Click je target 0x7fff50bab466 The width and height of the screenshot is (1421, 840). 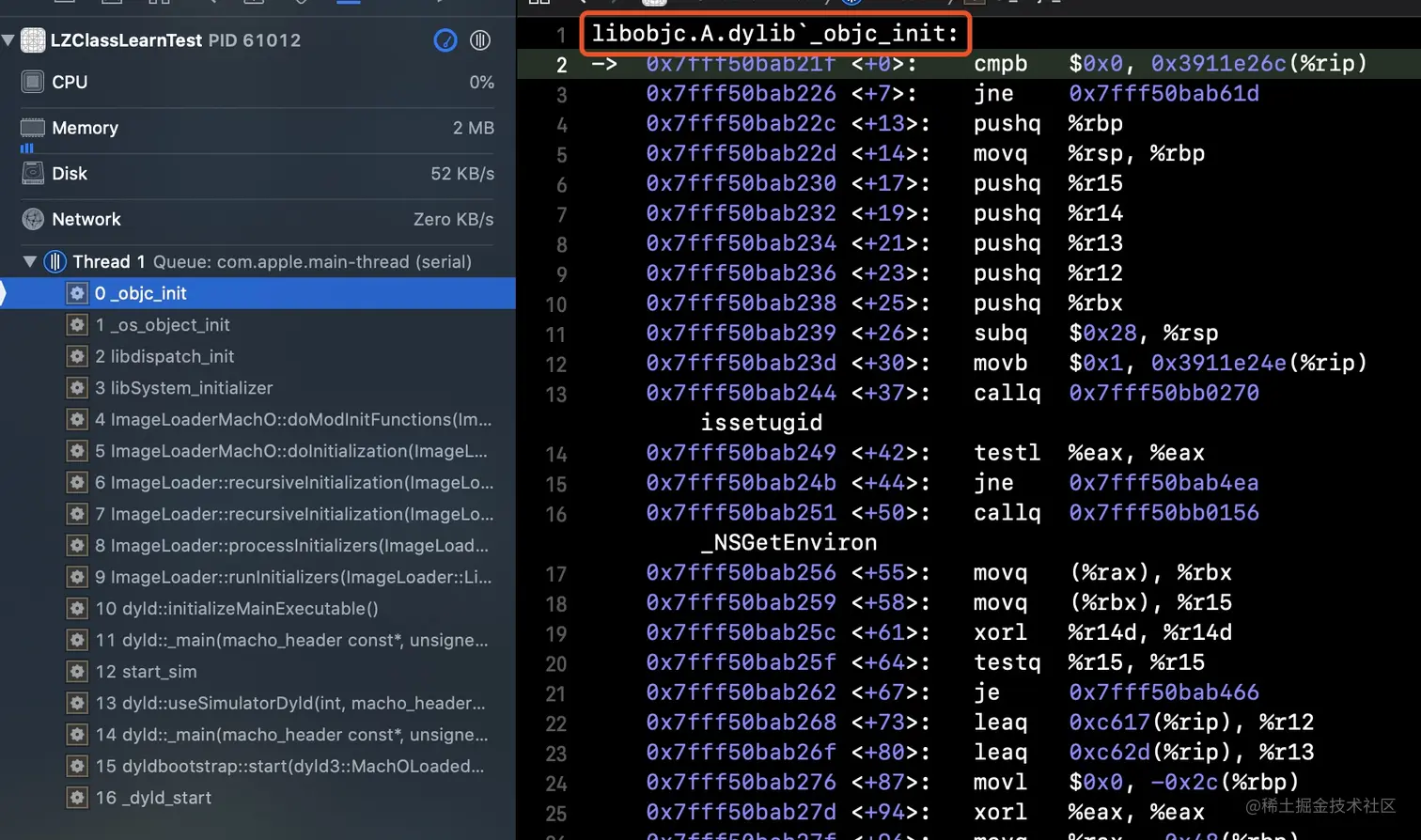click(1163, 692)
